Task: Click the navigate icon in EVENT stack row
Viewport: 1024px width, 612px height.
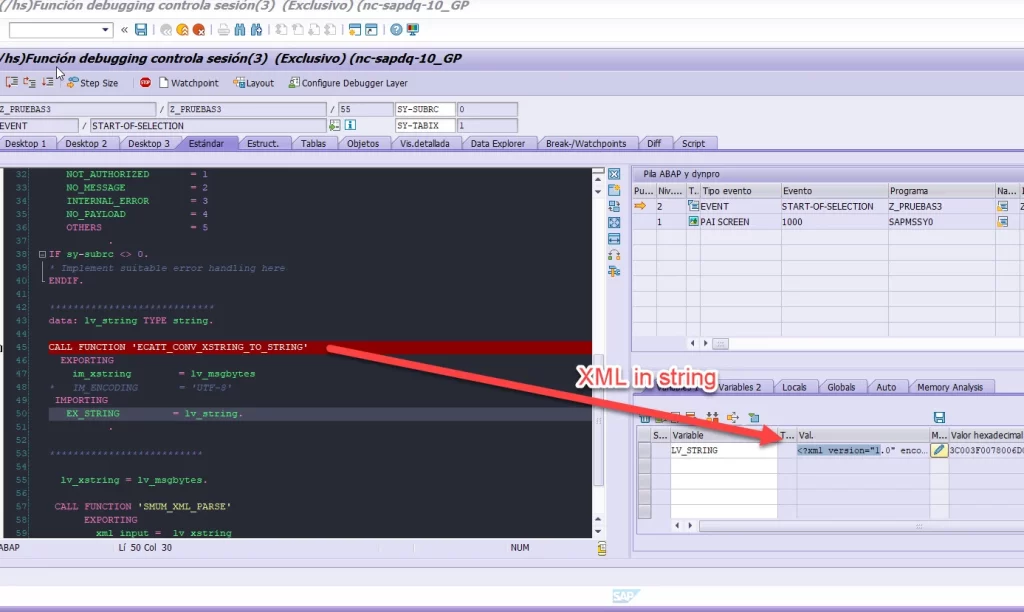Action: click(x=1002, y=206)
